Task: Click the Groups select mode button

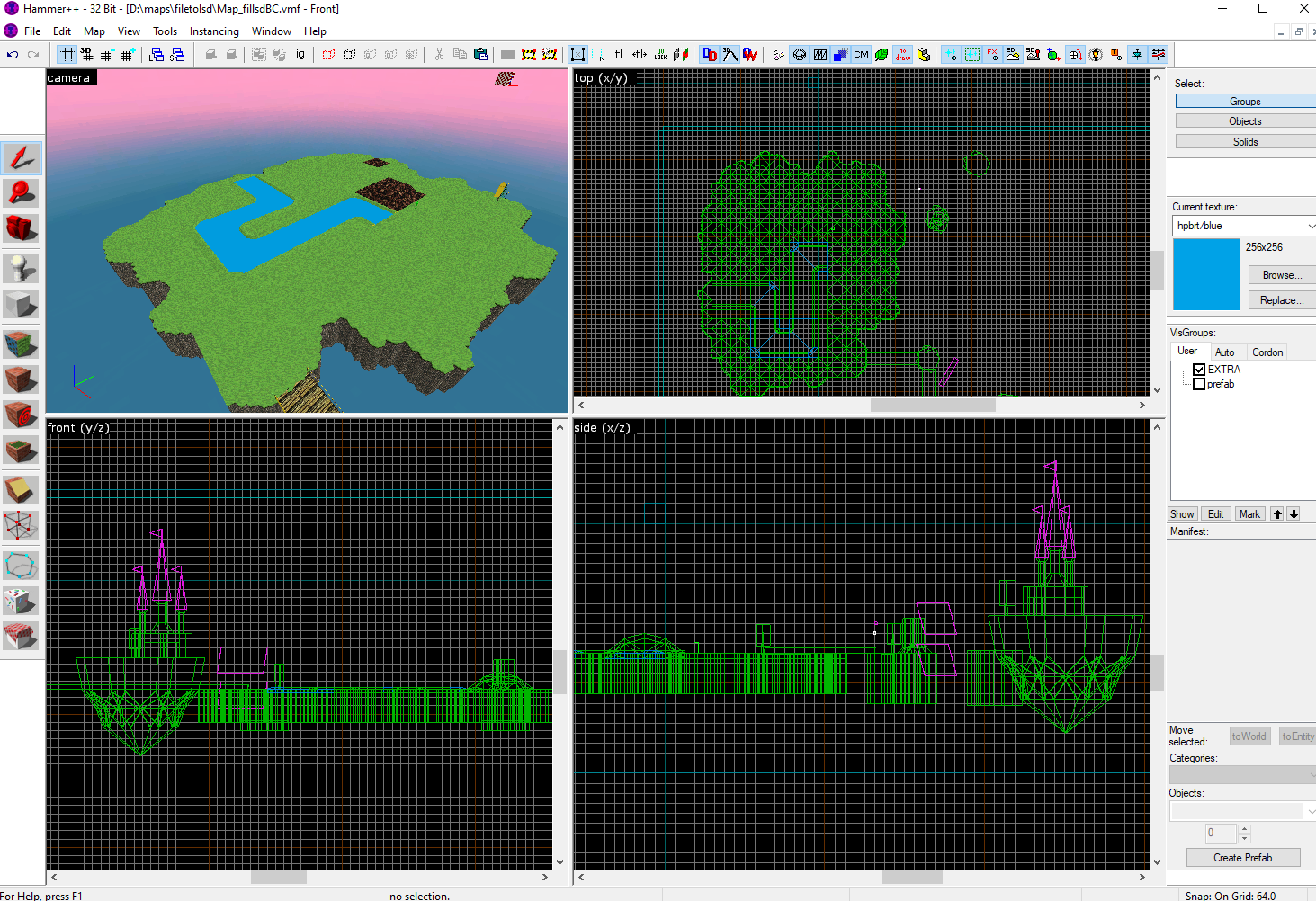Action: [x=1245, y=102]
